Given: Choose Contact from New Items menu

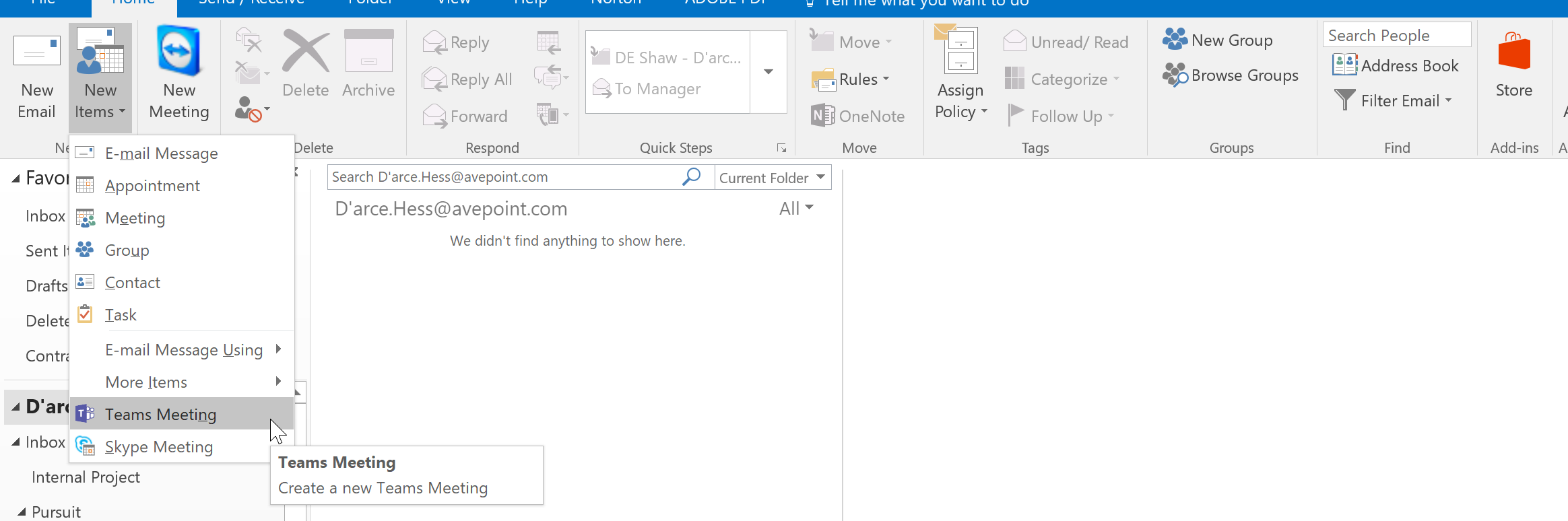Looking at the screenshot, I should (182, 283).
